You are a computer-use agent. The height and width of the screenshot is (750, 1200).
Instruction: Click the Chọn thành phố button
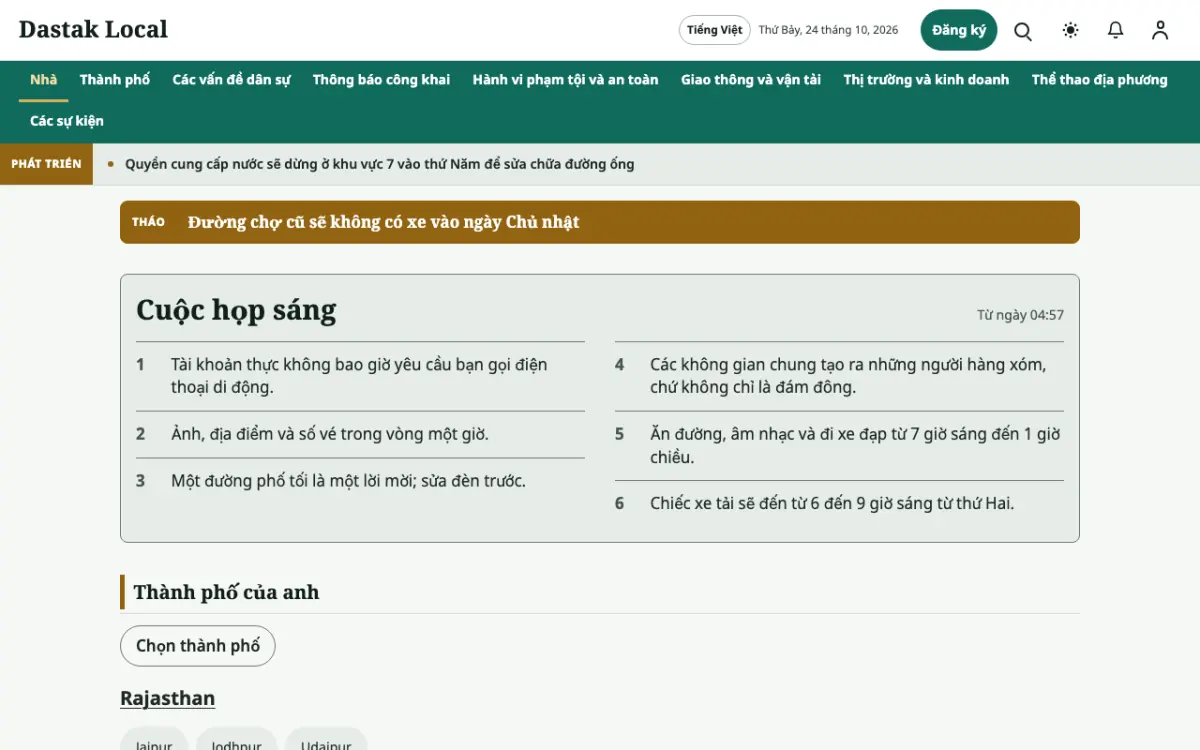pyautogui.click(x=198, y=646)
